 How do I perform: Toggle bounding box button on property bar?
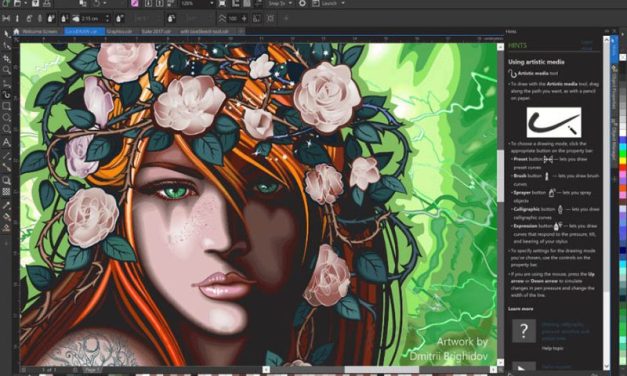(x=271, y=18)
